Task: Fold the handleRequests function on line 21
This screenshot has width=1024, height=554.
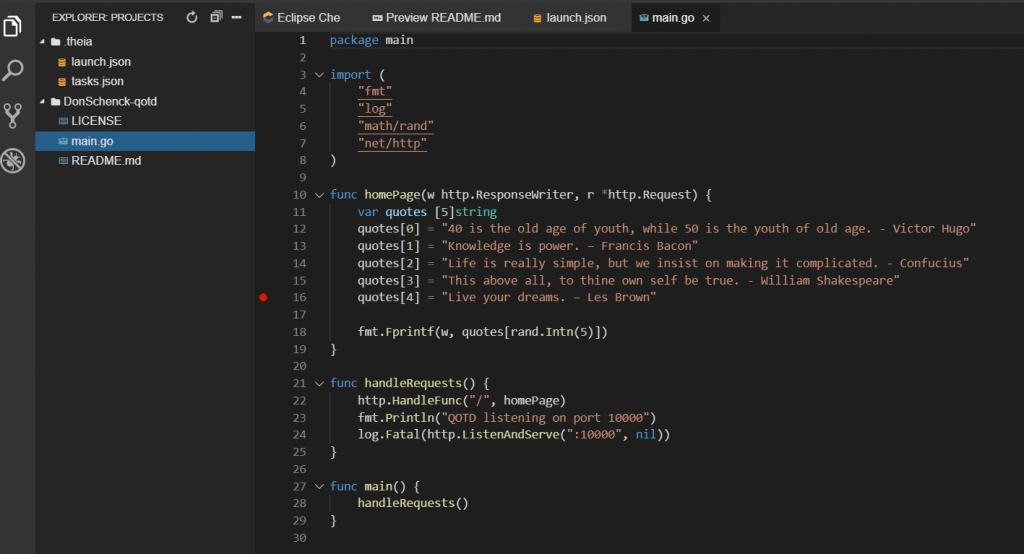Action: pyautogui.click(x=319, y=383)
